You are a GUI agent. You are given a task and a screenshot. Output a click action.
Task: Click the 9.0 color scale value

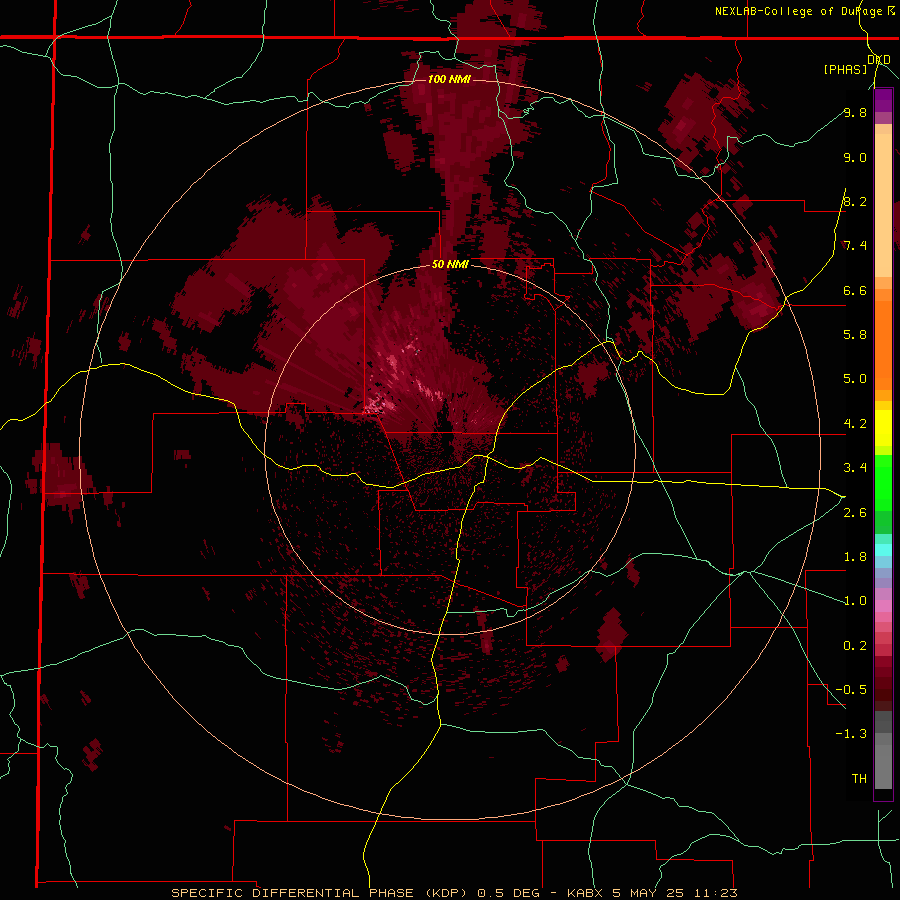pyautogui.click(x=855, y=157)
